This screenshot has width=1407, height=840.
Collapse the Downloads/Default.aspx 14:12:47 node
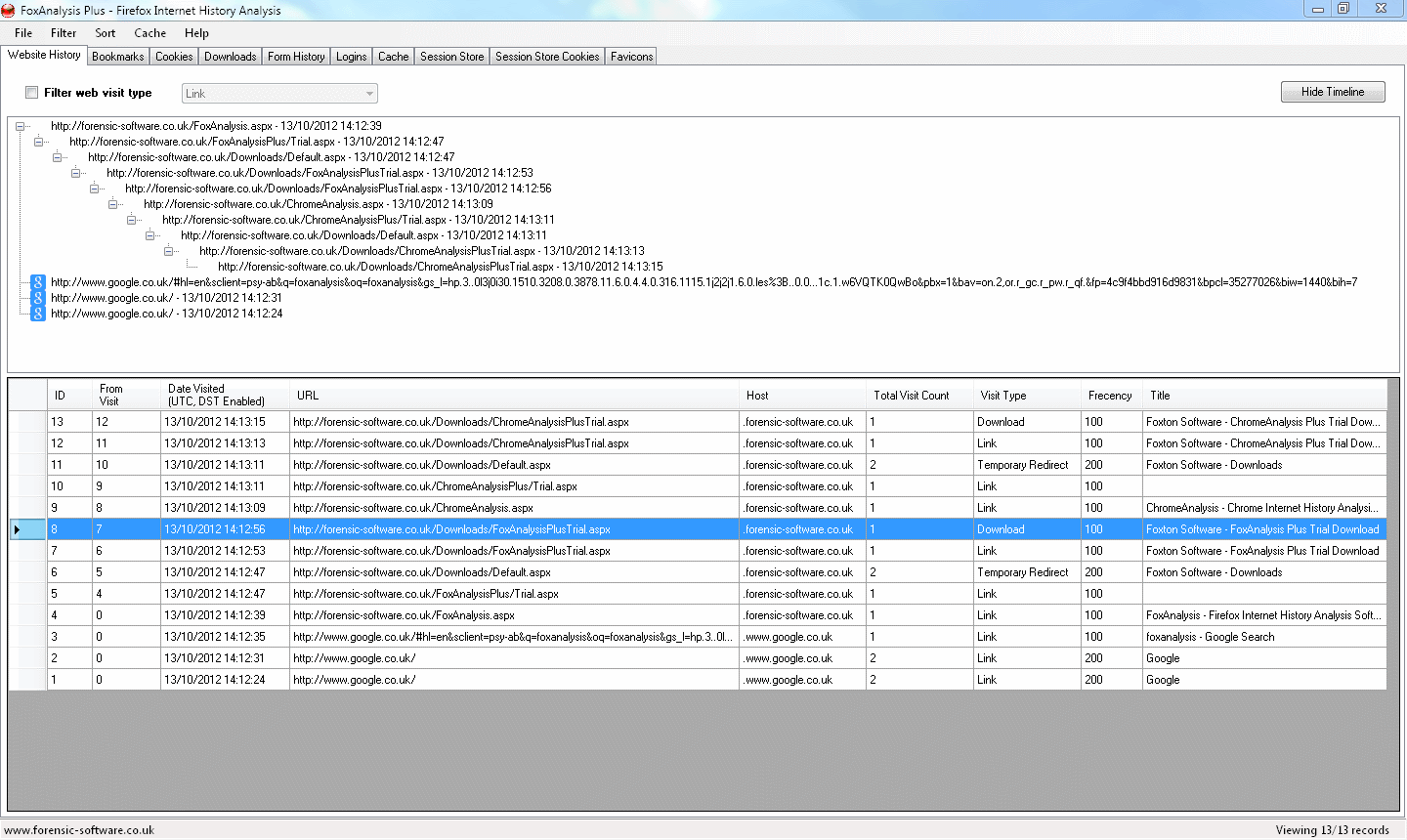pyautogui.click(x=58, y=157)
